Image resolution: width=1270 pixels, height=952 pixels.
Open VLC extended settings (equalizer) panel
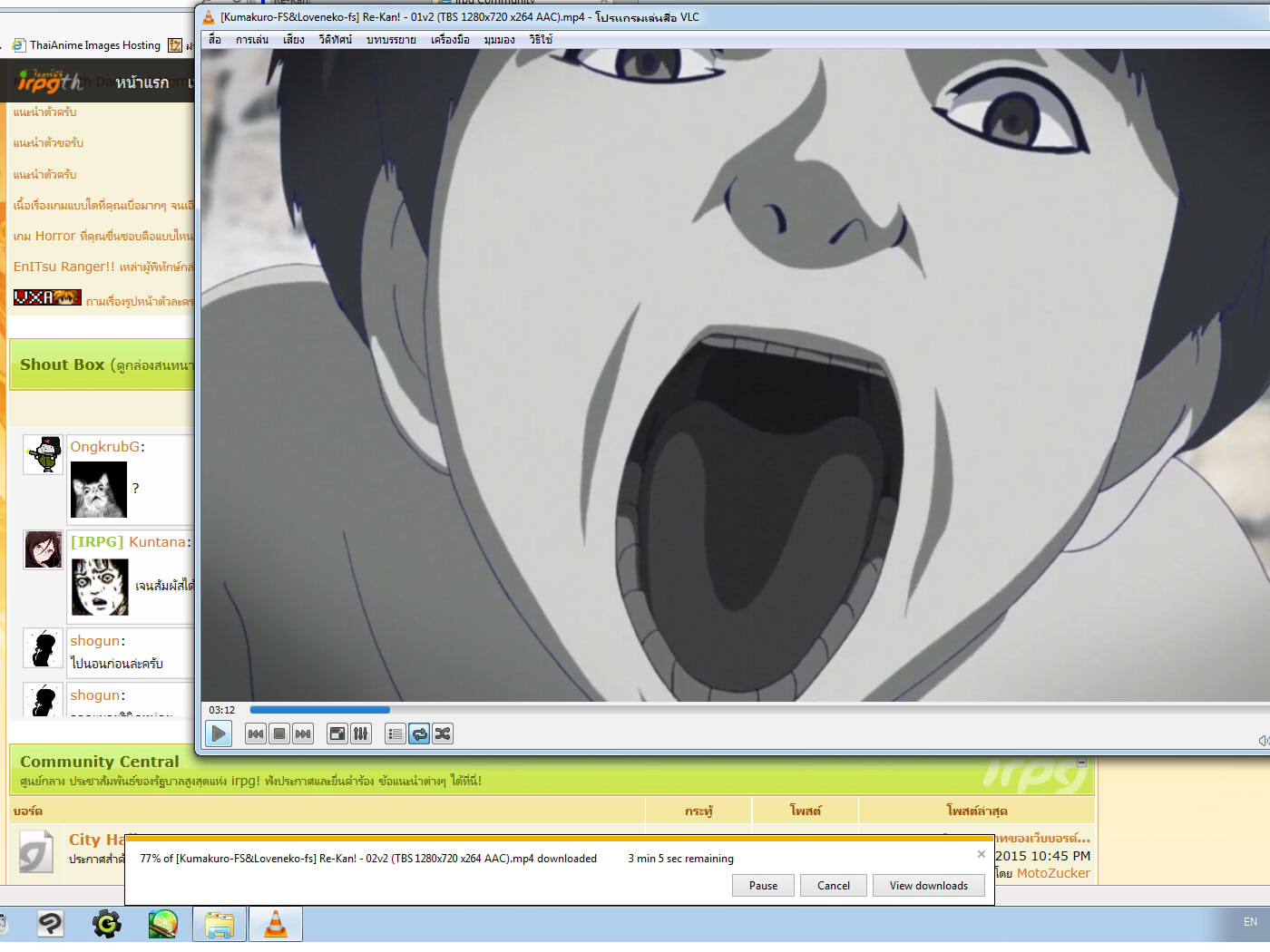coord(360,733)
